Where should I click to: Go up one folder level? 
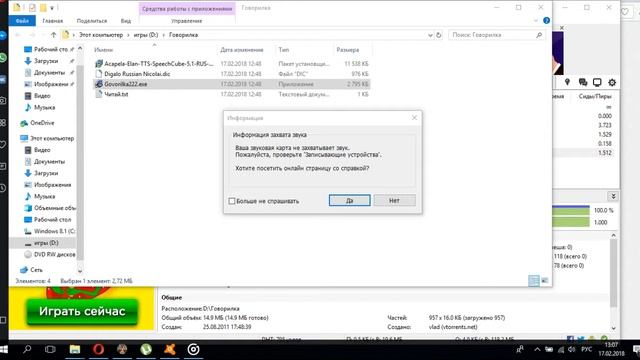[53, 35]
